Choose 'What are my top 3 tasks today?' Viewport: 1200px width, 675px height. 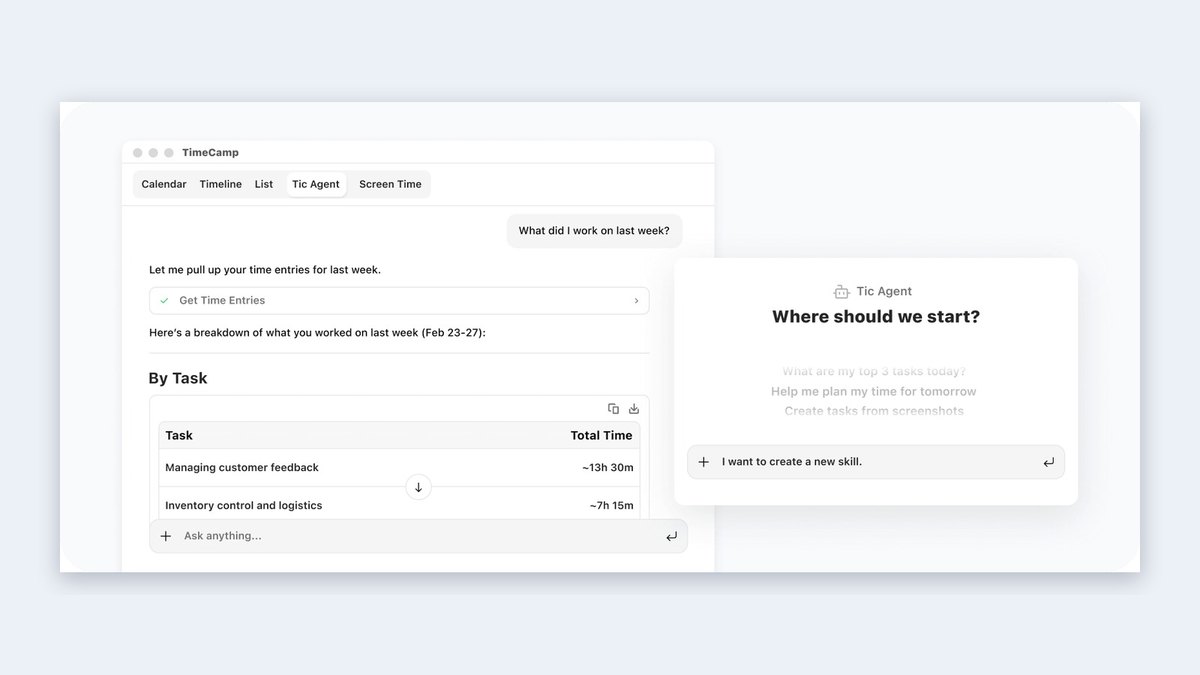point(874,371)
